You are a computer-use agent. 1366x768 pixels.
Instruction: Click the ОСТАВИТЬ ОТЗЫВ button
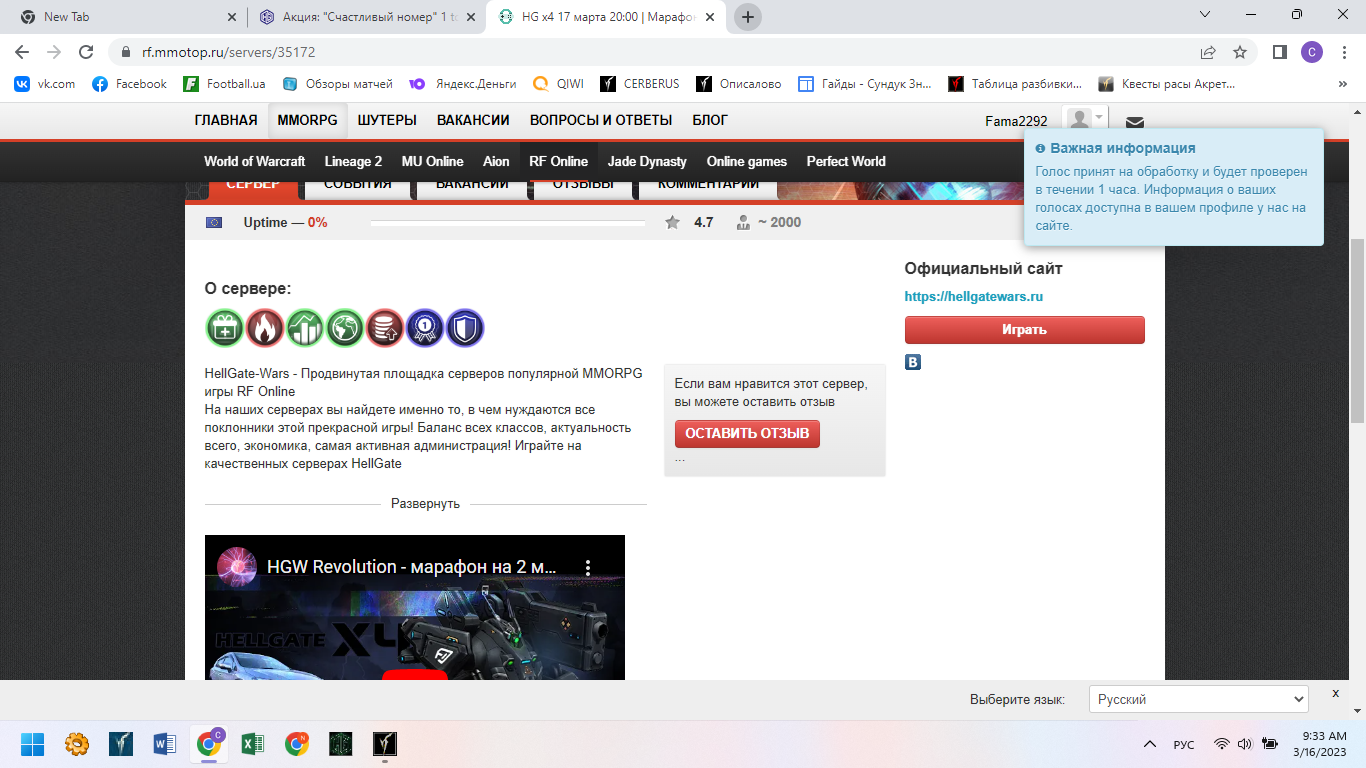(747, 433)
